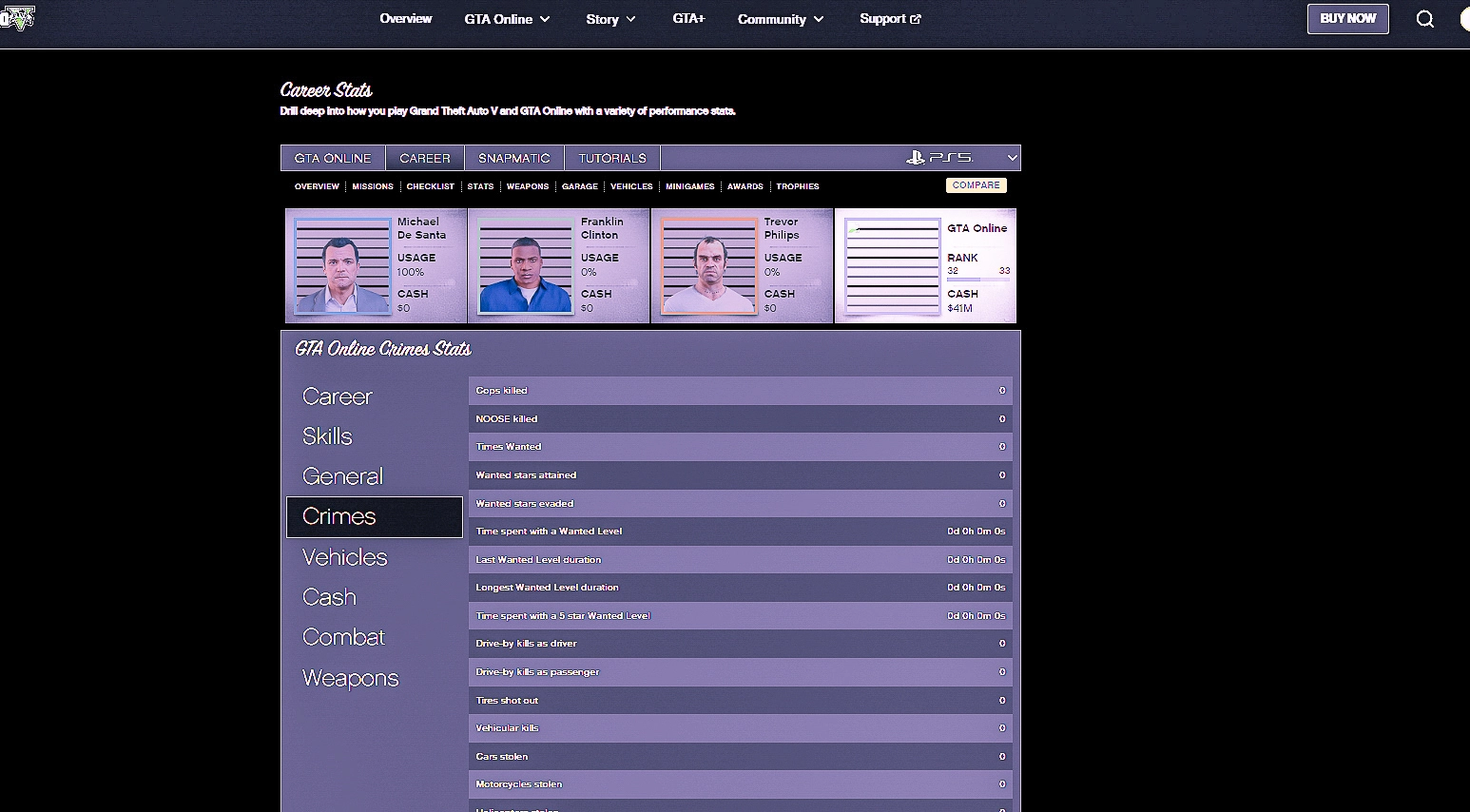
Task: Click the GTA Online rank progress bar
Action: coord(977,280)
